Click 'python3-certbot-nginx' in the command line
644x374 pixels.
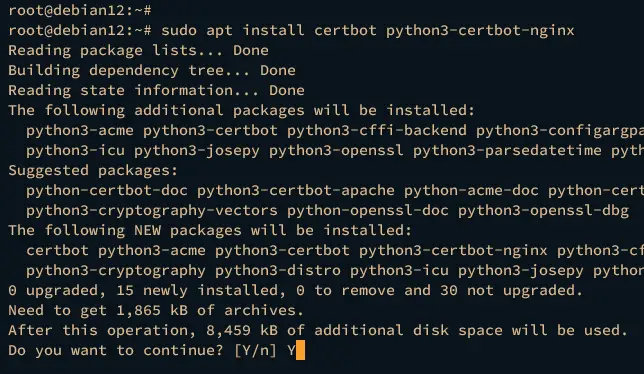480,31
